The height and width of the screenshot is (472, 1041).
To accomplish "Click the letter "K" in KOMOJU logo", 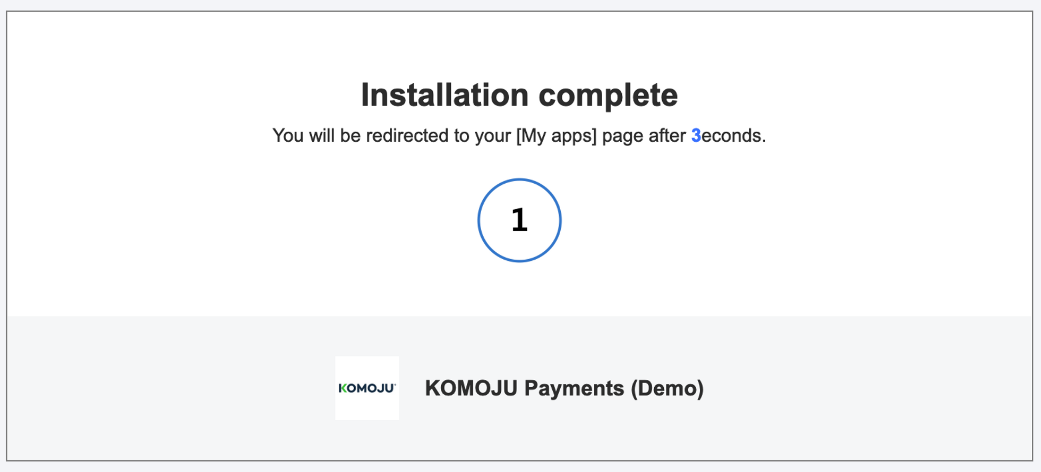I will 342,388.
